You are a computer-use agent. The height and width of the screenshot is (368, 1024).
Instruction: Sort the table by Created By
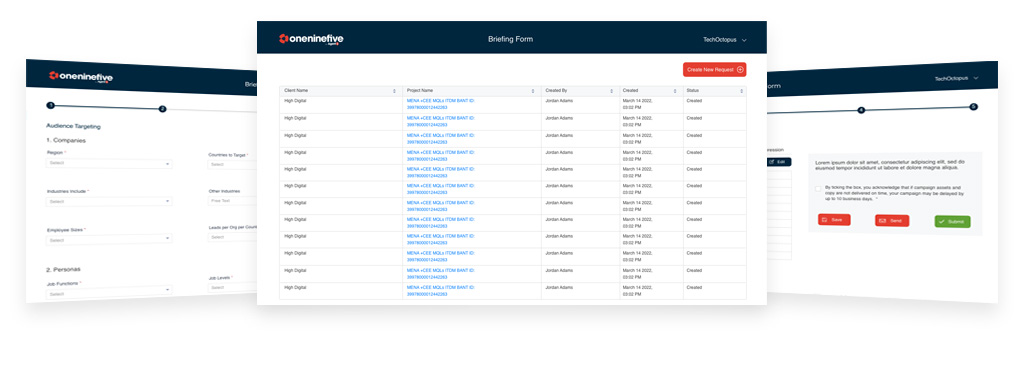pyautogui.click(x=611, y=91)
